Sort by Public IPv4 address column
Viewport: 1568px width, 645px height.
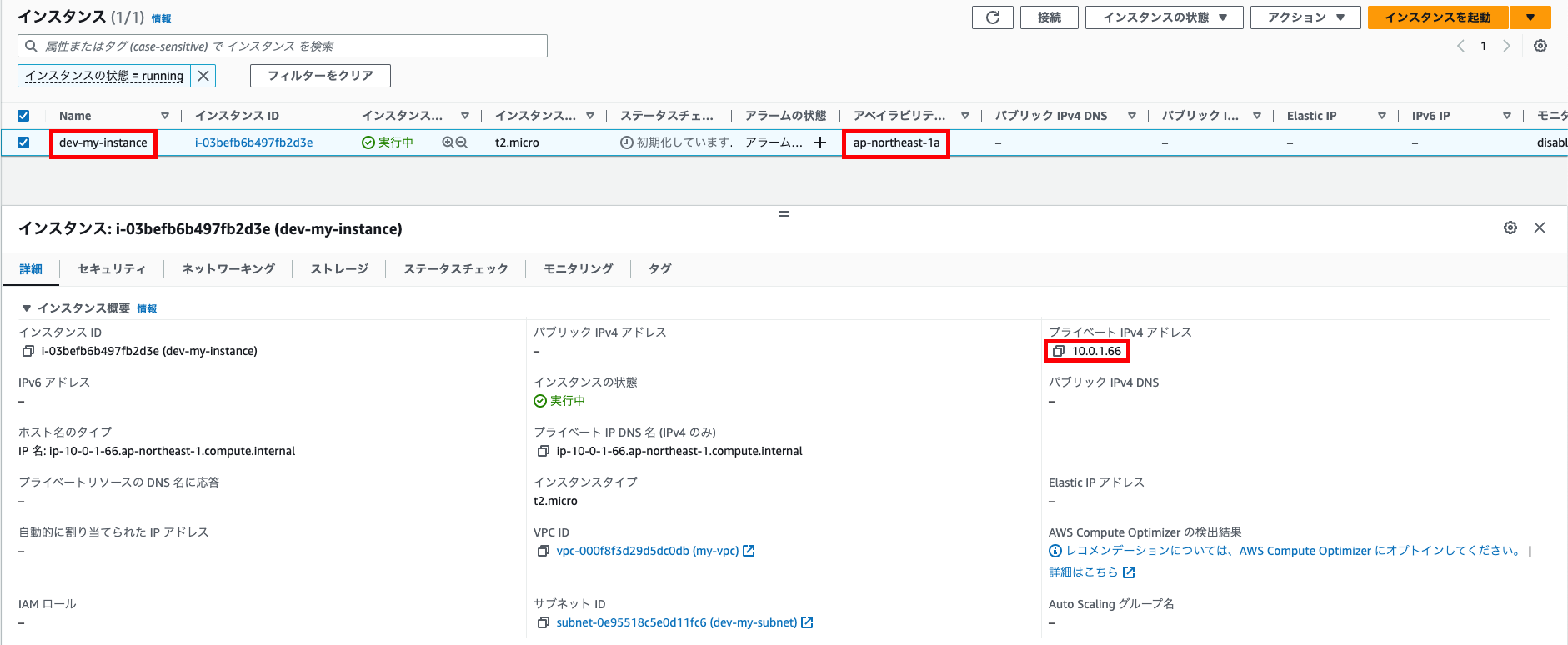(x=1257, y=116)
